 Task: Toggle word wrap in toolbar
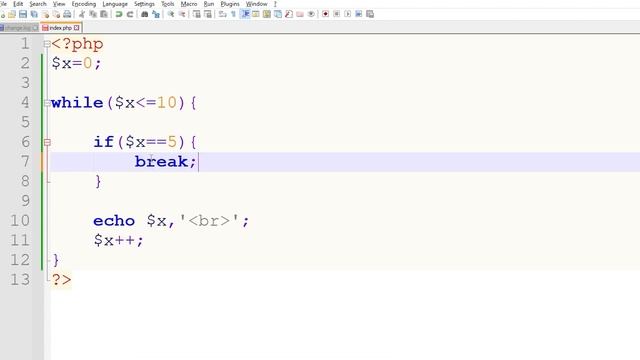(222, 14)
